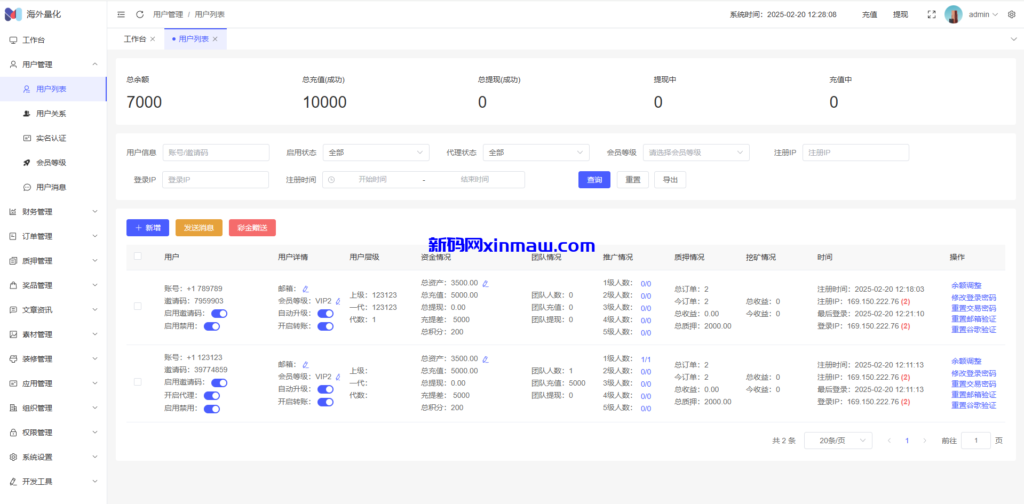Go to next page arrow in pagination
Image resolution: width=1024 pixels, height=504 pixels.
point(925,441)
